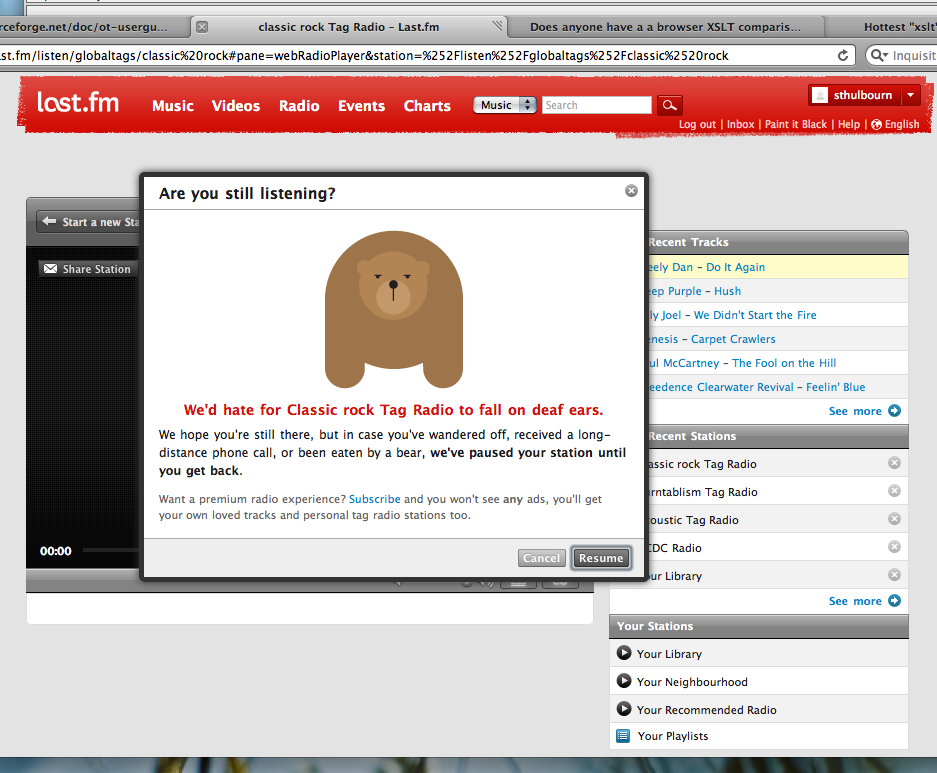The width and height of the screenshot is (937, 773).
Task: Open Your Playlists list icon
Action: pos(623,736)
